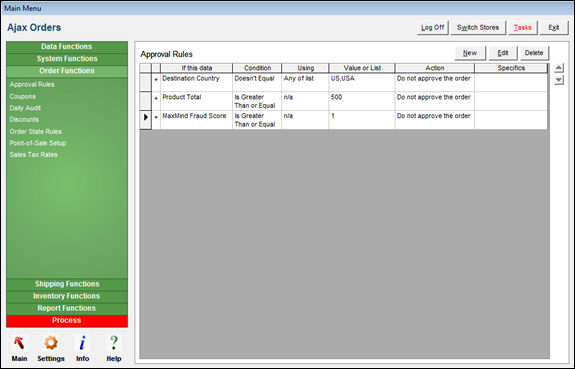Click the New rule button
Viewport: 575px width, 369px height.
470,53
